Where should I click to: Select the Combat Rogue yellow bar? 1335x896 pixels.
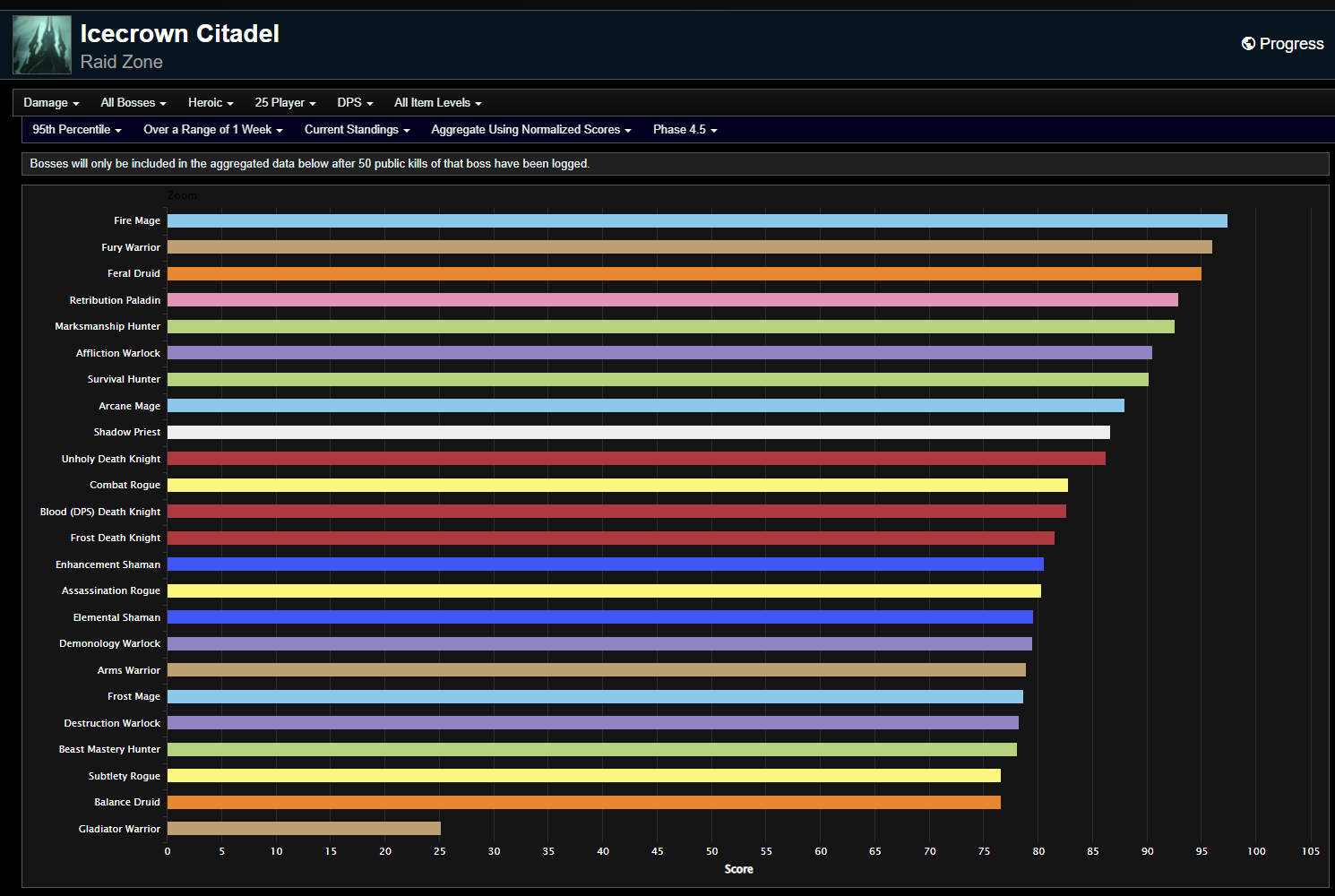pyautogui.click(x=617, y=485)
